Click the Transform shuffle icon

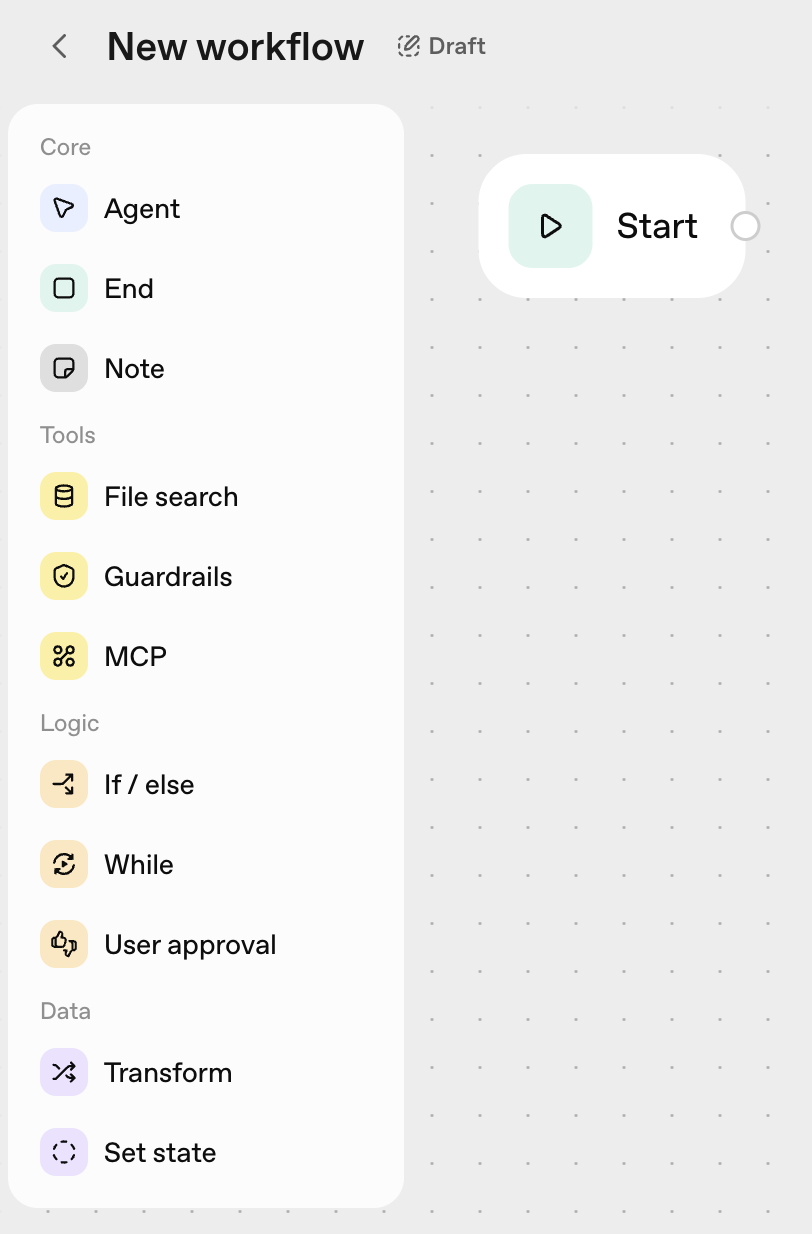(64, 1072)
